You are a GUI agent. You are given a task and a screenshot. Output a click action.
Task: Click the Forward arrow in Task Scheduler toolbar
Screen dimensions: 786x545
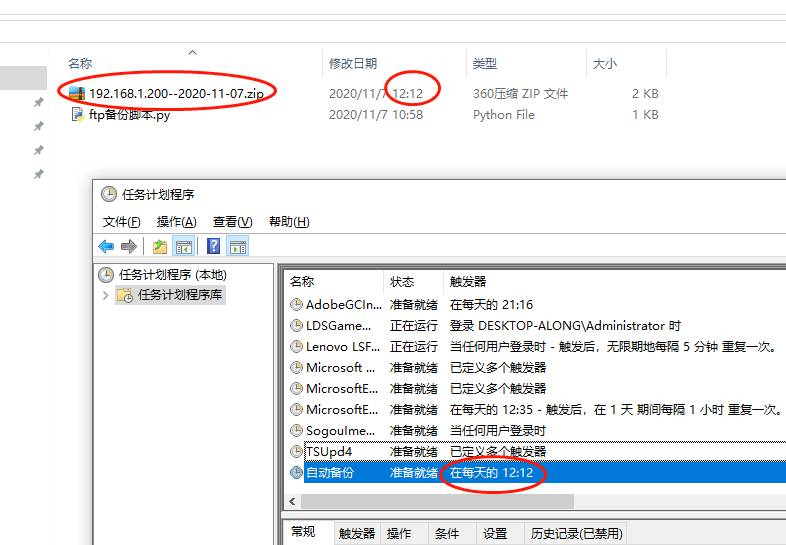(129, 246)
